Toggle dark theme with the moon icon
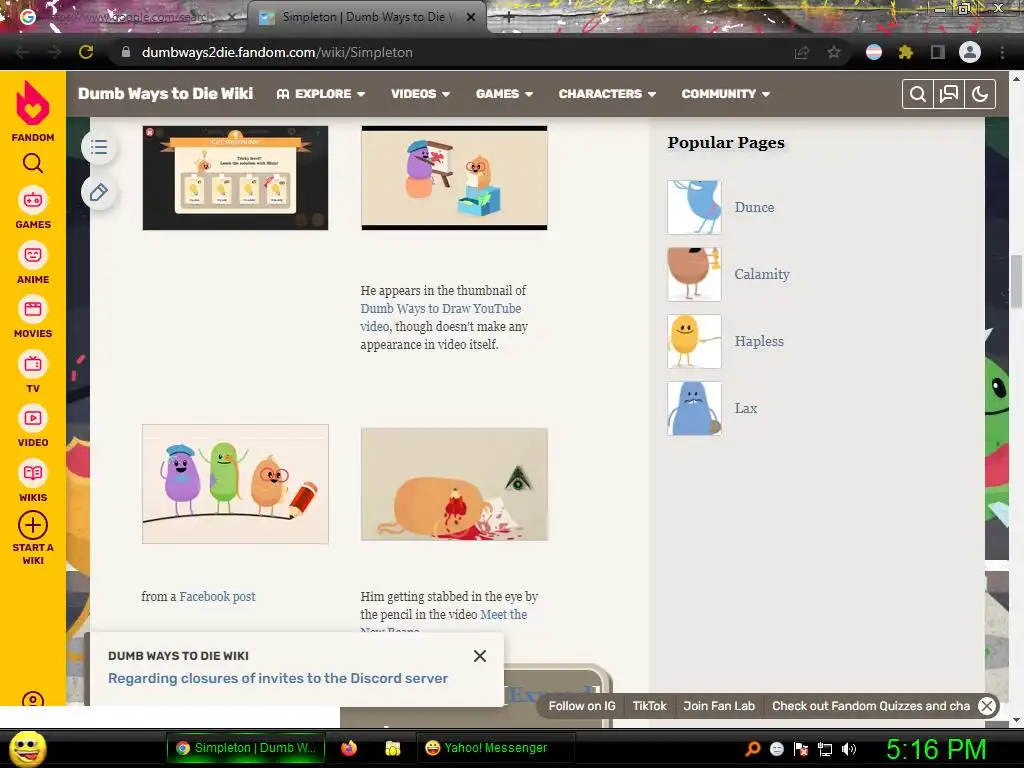The image size is (1024, 768). click(x=980, y=94)
